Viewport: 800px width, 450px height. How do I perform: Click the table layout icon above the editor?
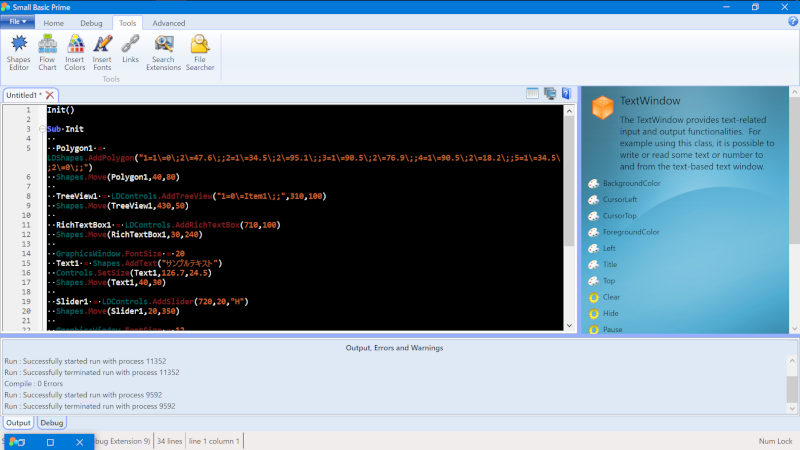click(532, 93)
